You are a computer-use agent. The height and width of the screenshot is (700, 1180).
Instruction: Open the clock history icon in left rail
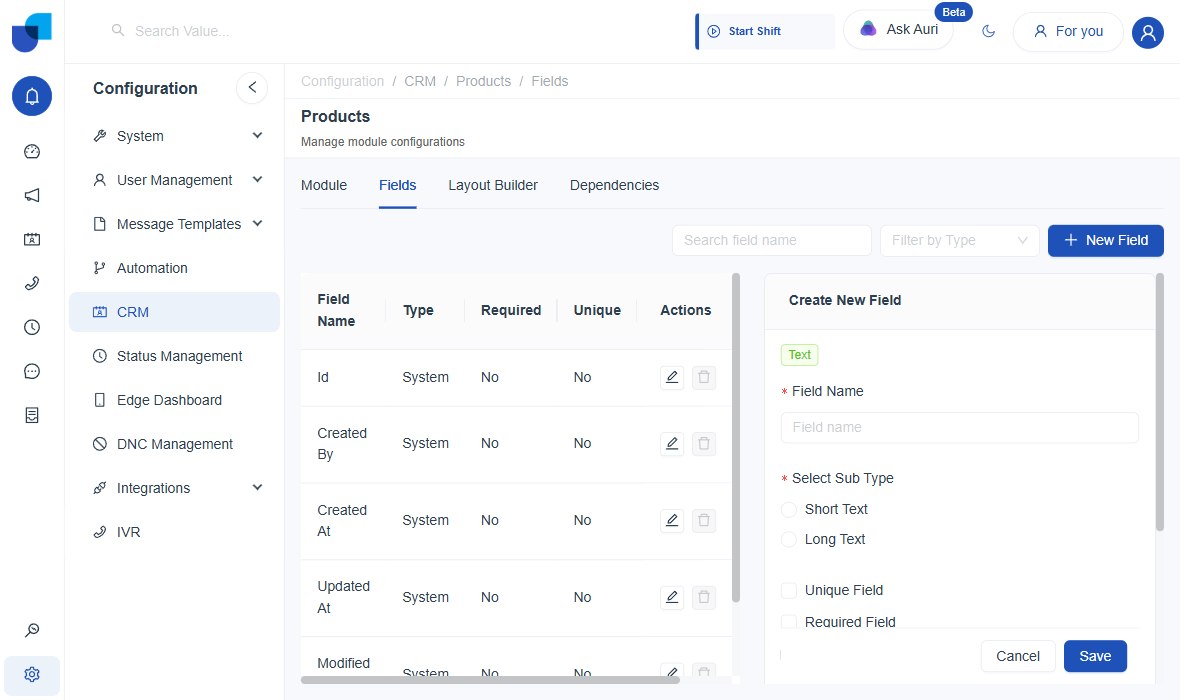click(x=32, y=327)
